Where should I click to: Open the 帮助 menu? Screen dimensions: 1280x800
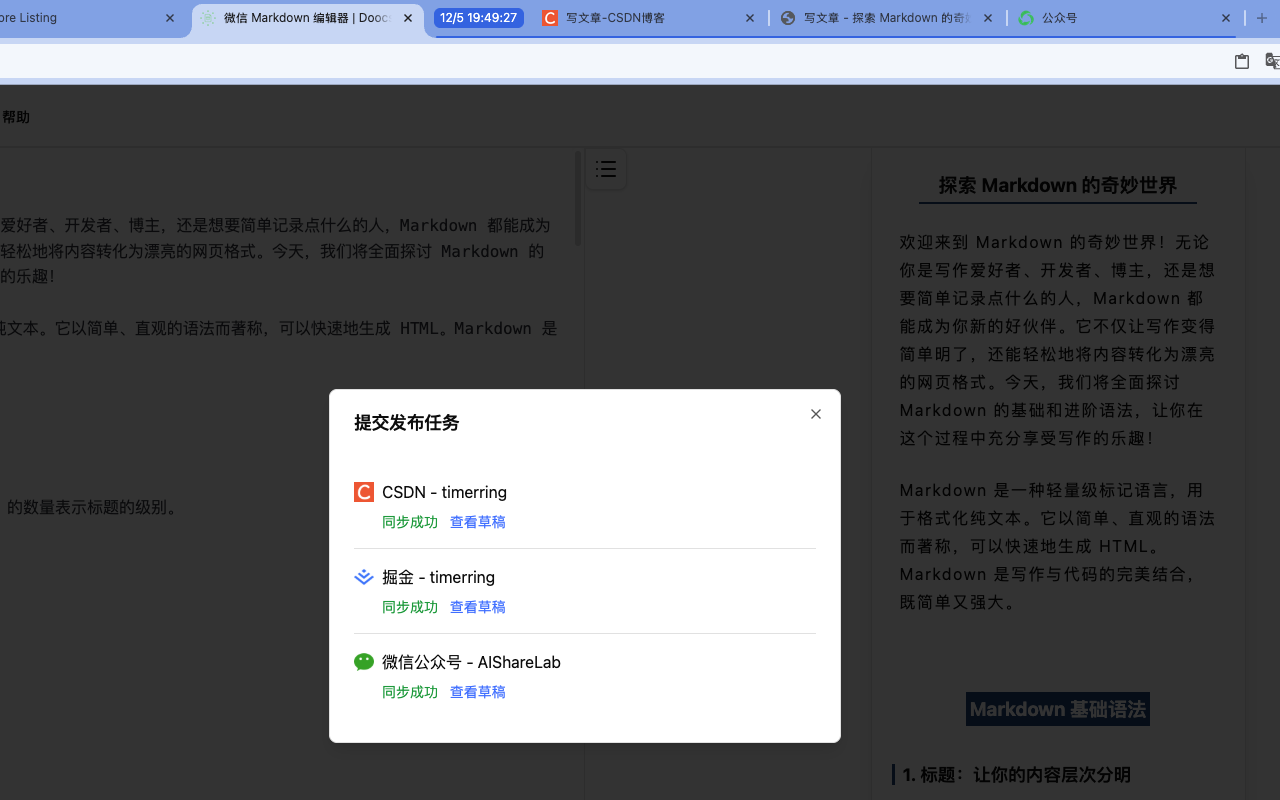[16, 116]
